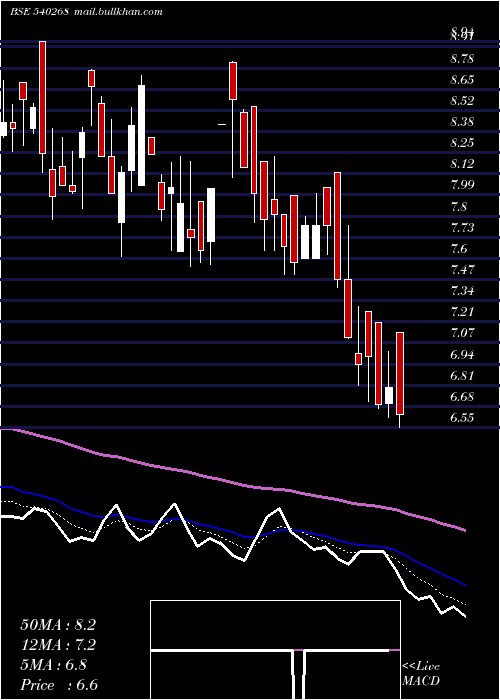500x700 pixels.
Task: Click the mail.bullkhan.com header text
Action: click(x=116, y=12)
